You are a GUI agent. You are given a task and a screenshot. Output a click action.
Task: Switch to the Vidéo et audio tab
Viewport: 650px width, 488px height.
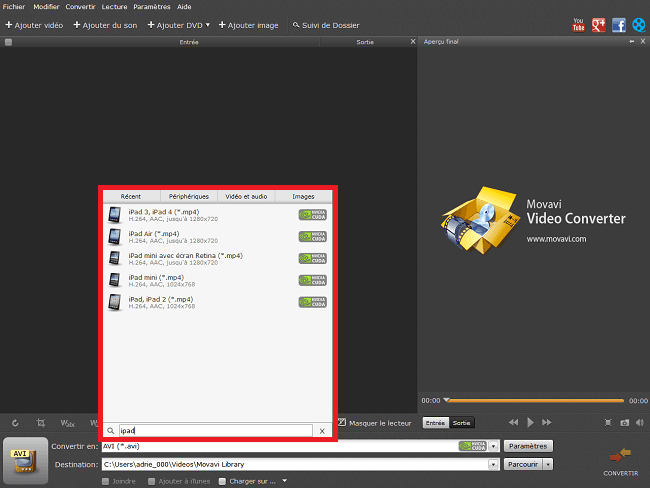[246, 197]
